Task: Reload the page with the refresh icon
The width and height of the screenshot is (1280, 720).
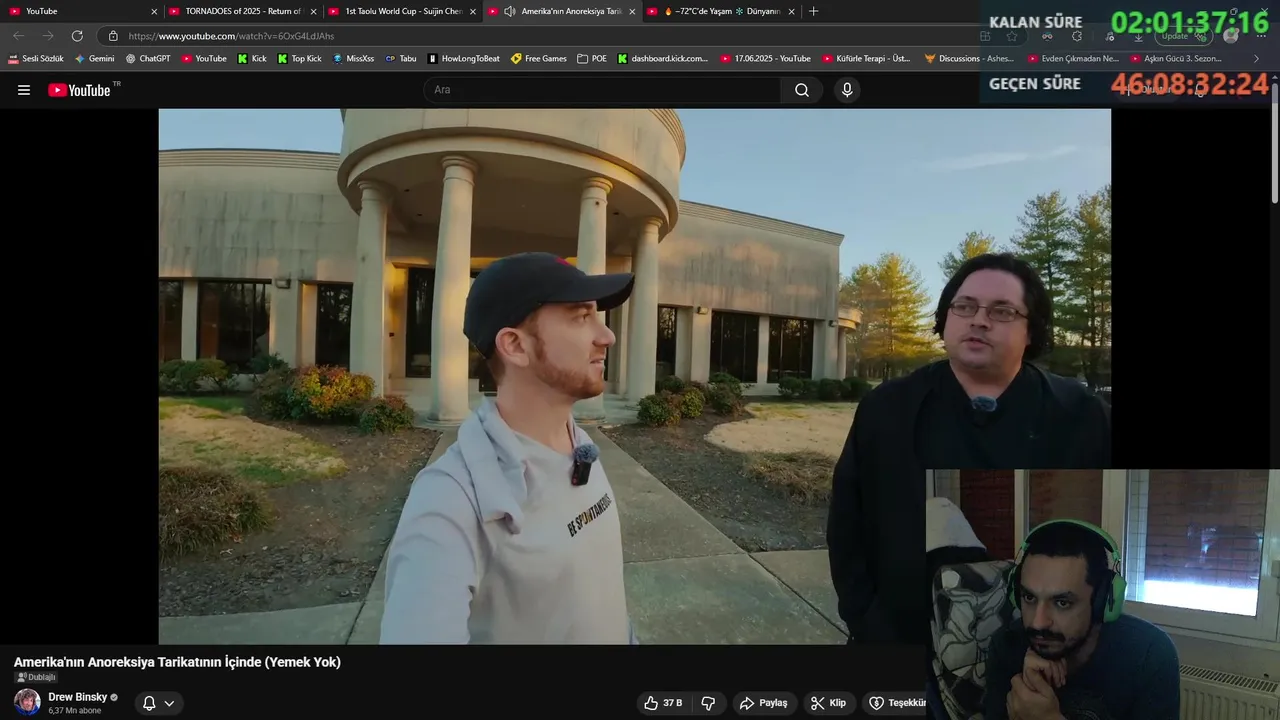Action: [77, 36]
